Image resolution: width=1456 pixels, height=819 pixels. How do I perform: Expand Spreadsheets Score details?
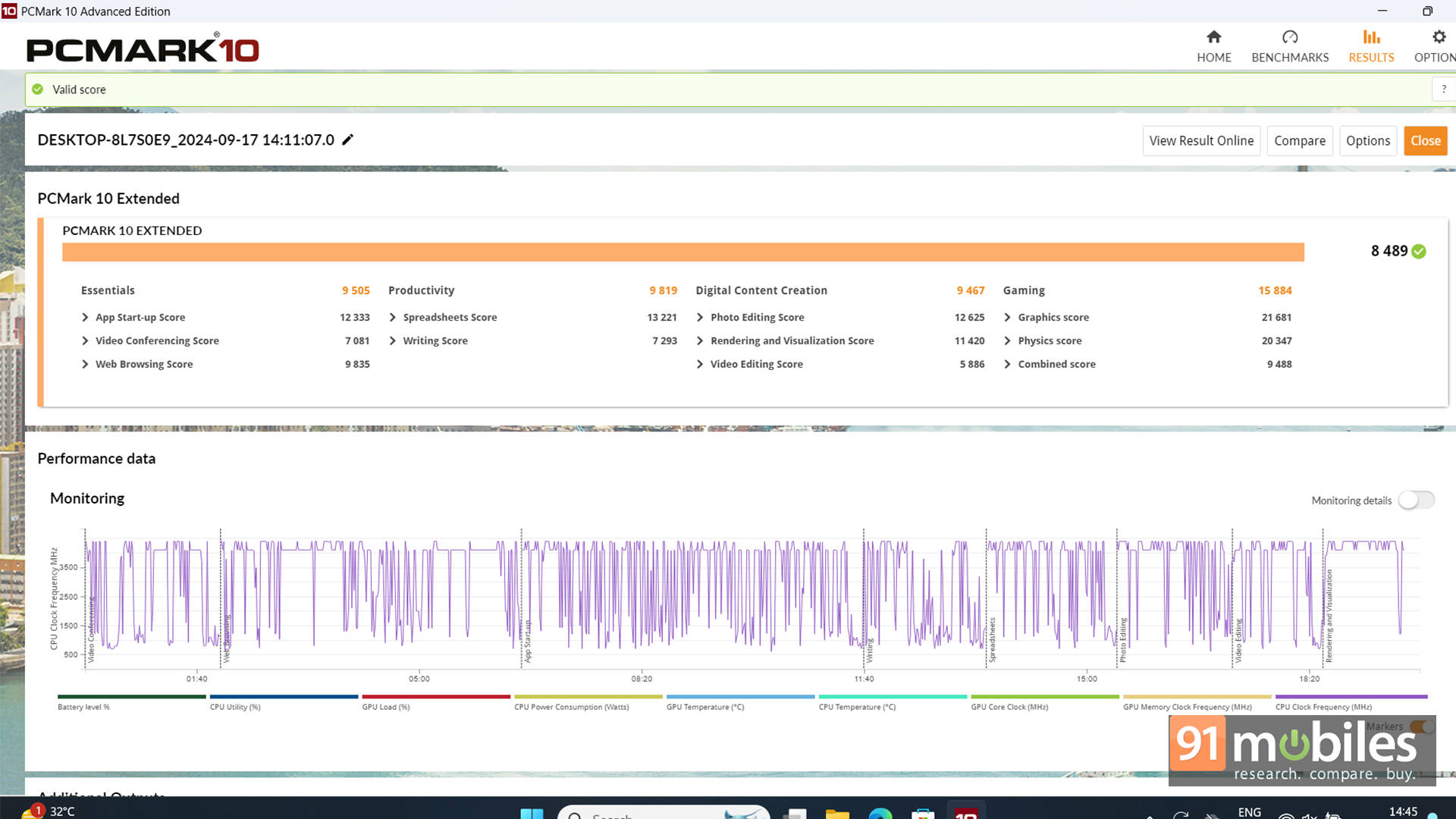tap(393, 318)
